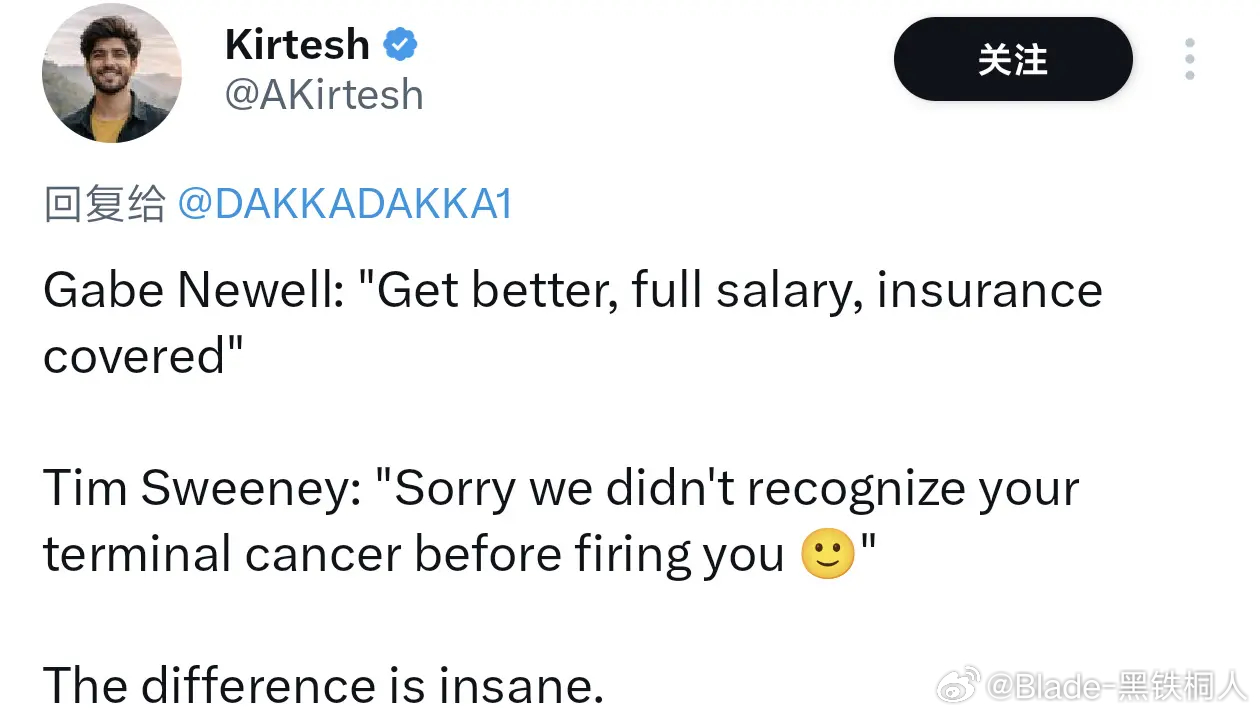This screenshot has height=716, width=1260.
Task: Click the 回复给 reply label
Action: 104,204
